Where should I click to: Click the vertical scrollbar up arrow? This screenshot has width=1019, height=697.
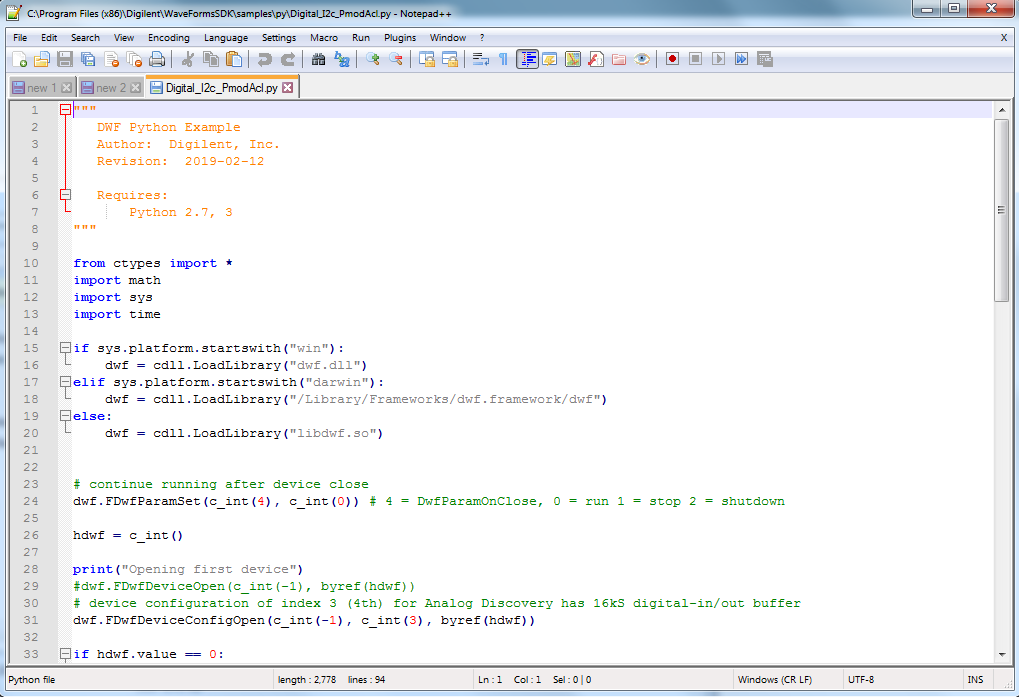coord(1001,110)
